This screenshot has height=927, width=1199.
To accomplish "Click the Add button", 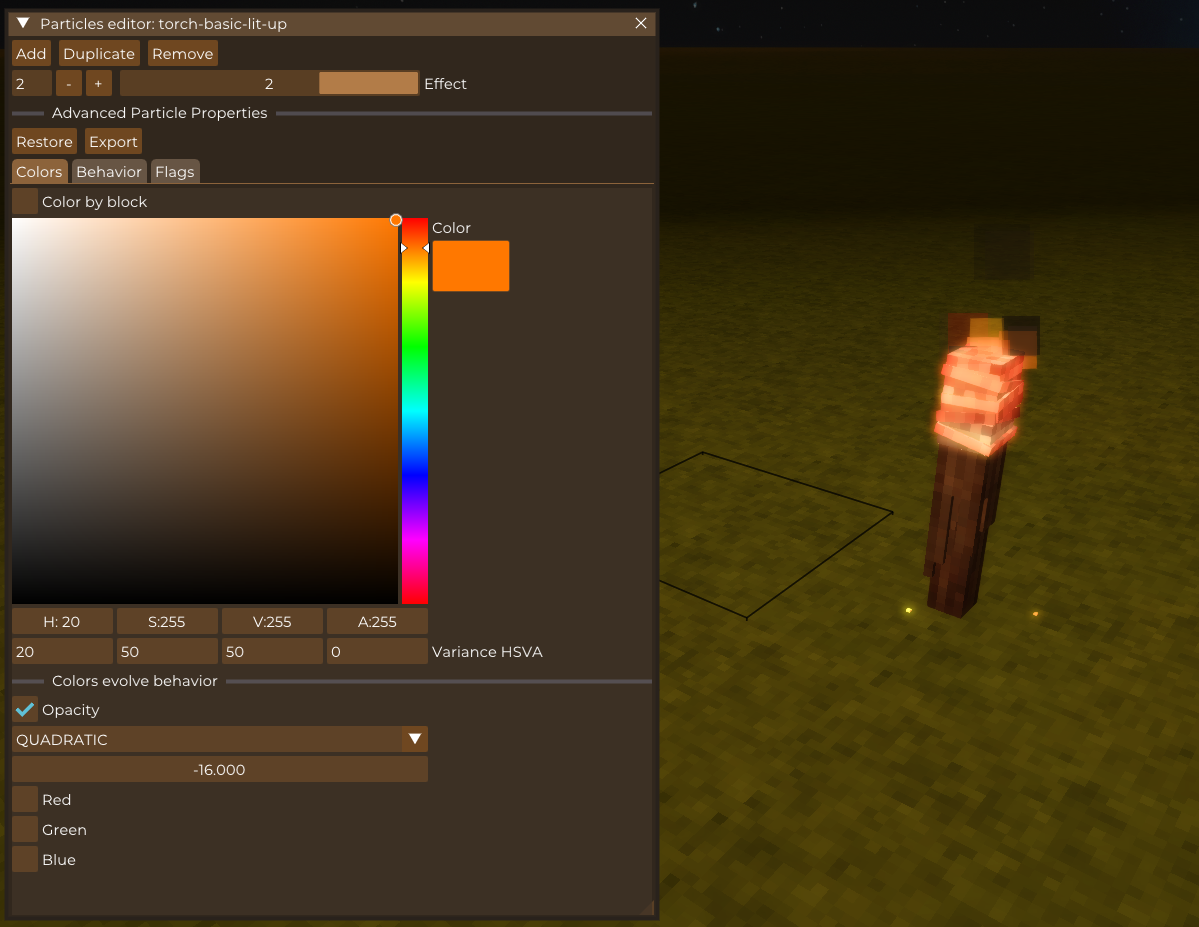I will point(31,54).
